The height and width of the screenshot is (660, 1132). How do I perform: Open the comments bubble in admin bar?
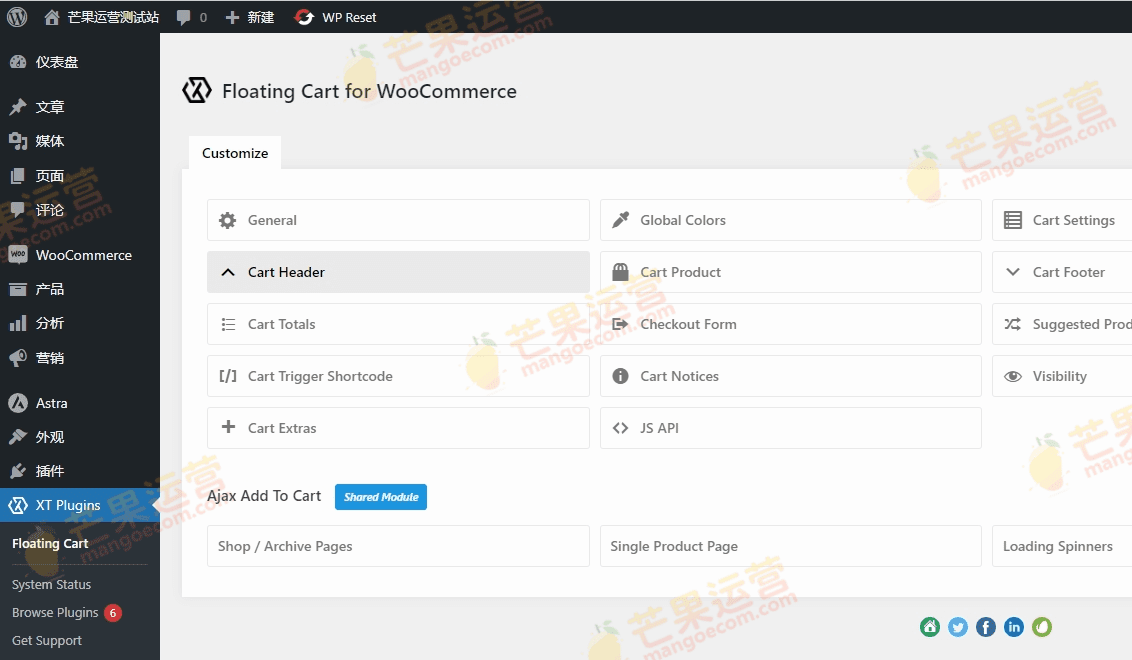tap(183, 17)
